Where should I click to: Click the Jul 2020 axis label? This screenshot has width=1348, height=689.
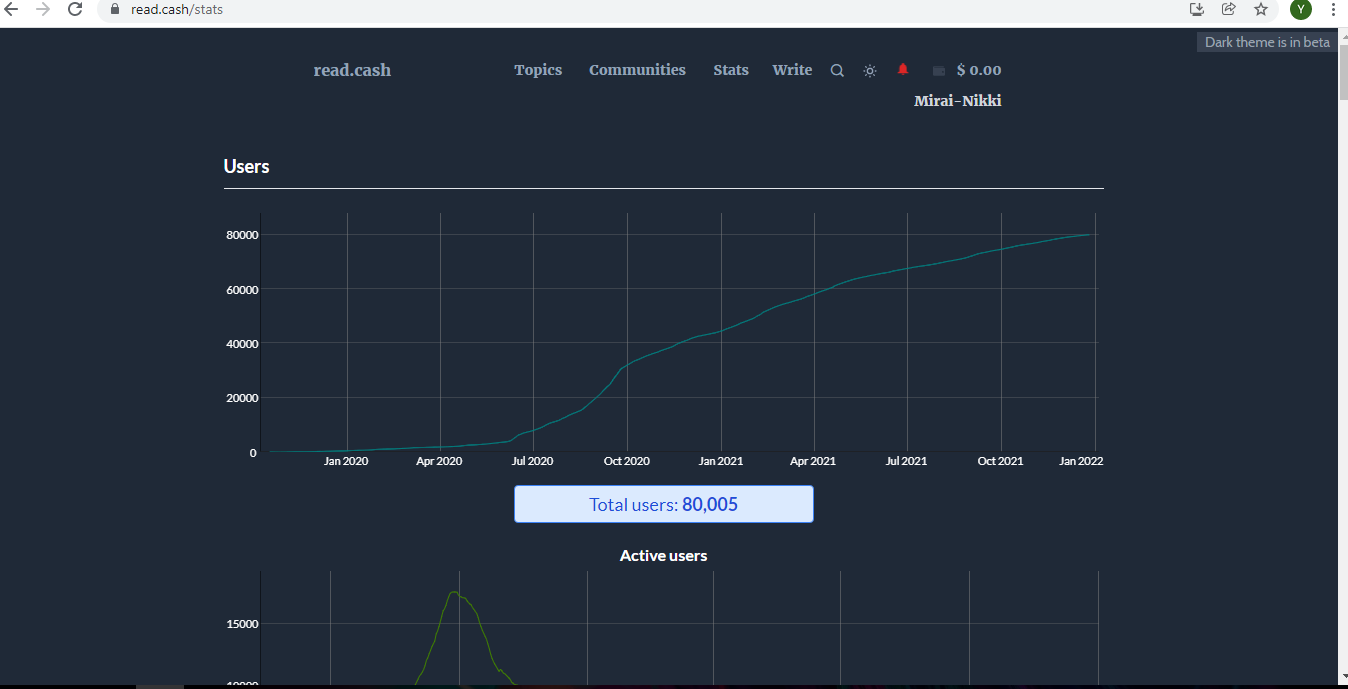coord(533,461)
